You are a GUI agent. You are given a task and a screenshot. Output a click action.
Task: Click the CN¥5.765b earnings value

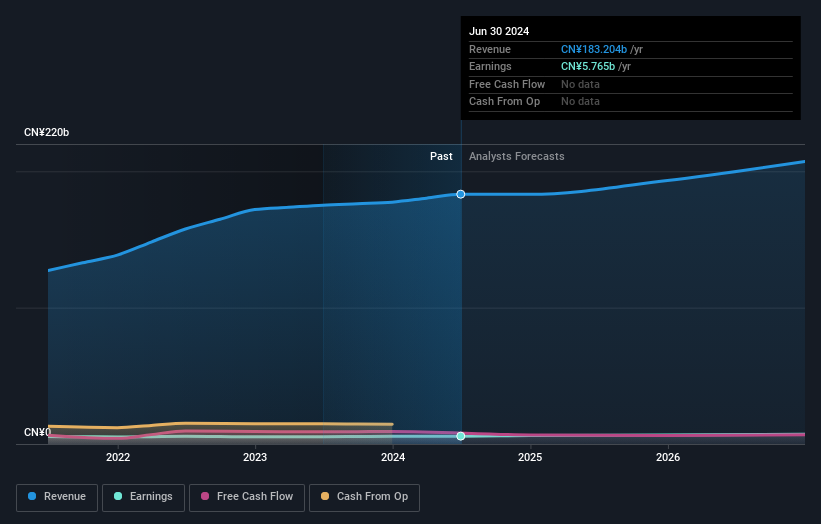(588, 66)
